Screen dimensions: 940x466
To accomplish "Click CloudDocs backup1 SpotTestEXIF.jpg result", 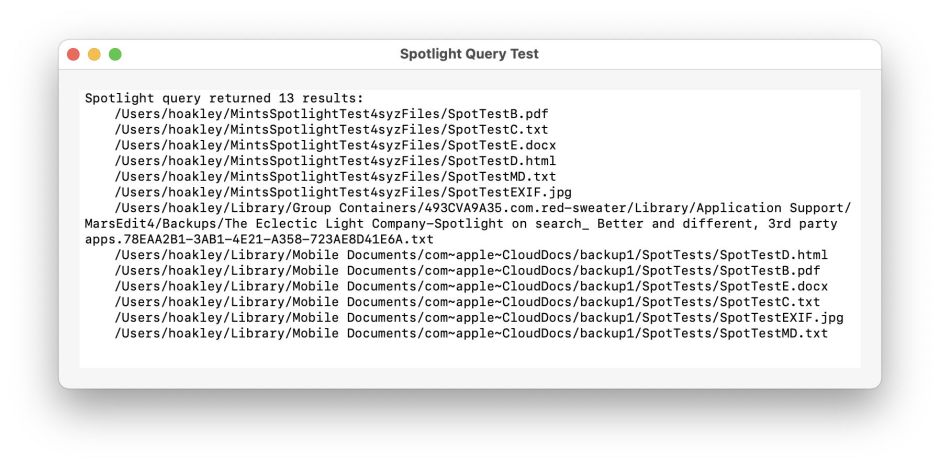I will point(479,318).
